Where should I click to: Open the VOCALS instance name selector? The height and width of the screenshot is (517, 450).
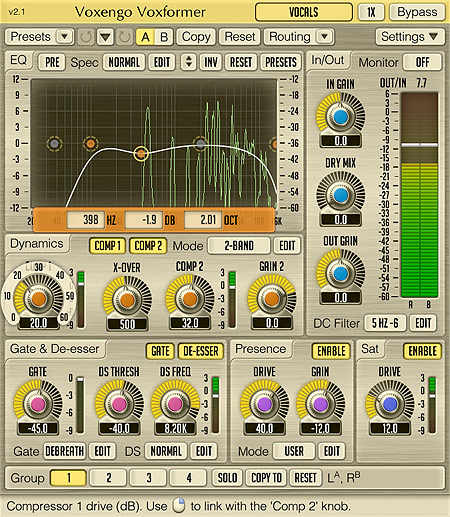304,13
